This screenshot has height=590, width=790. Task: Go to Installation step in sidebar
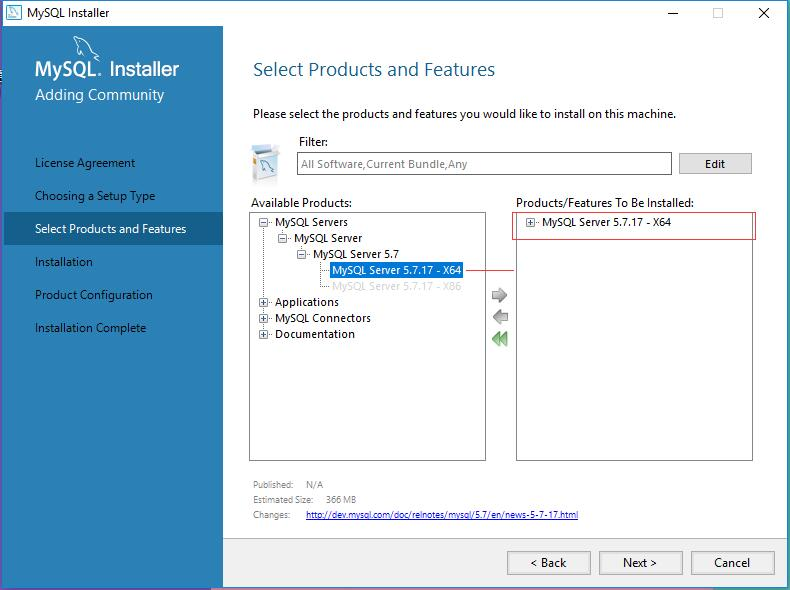[63, 262]
